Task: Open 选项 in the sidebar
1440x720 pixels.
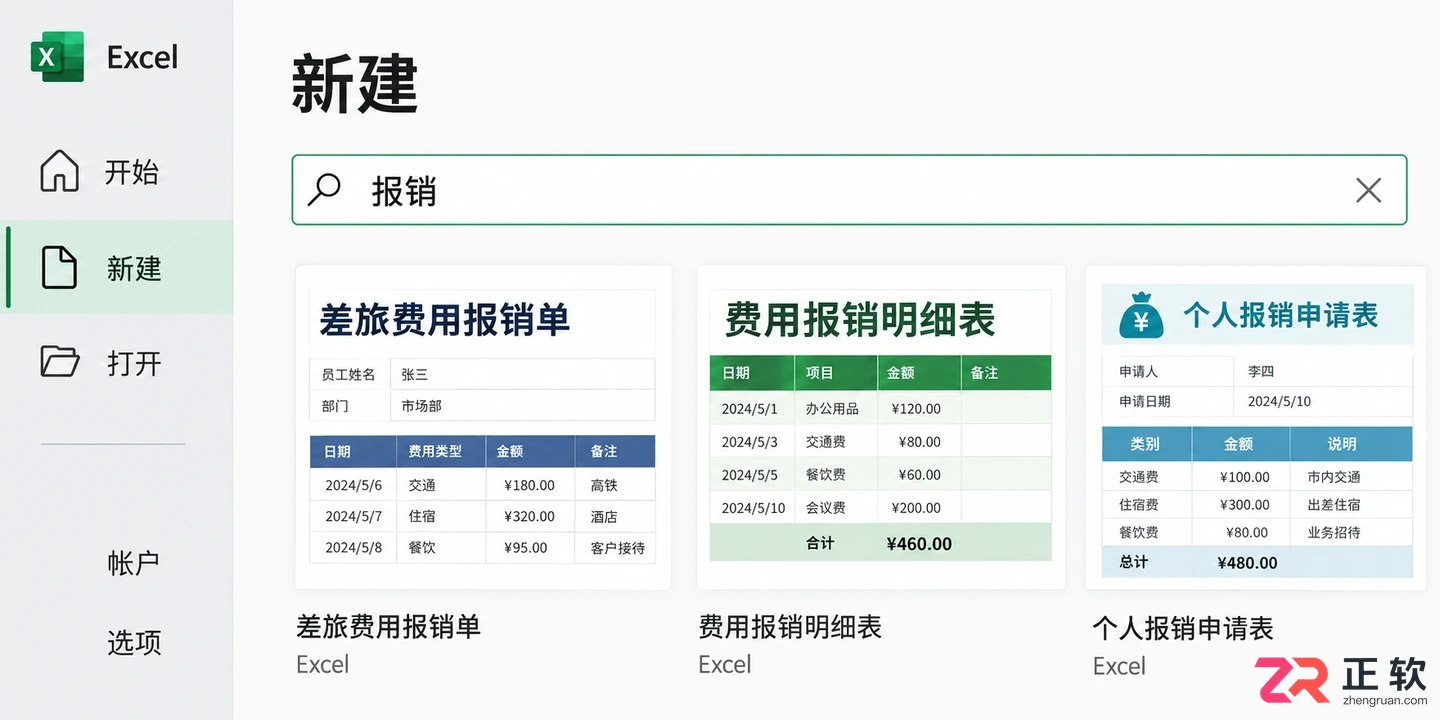Action: point(133,641)
